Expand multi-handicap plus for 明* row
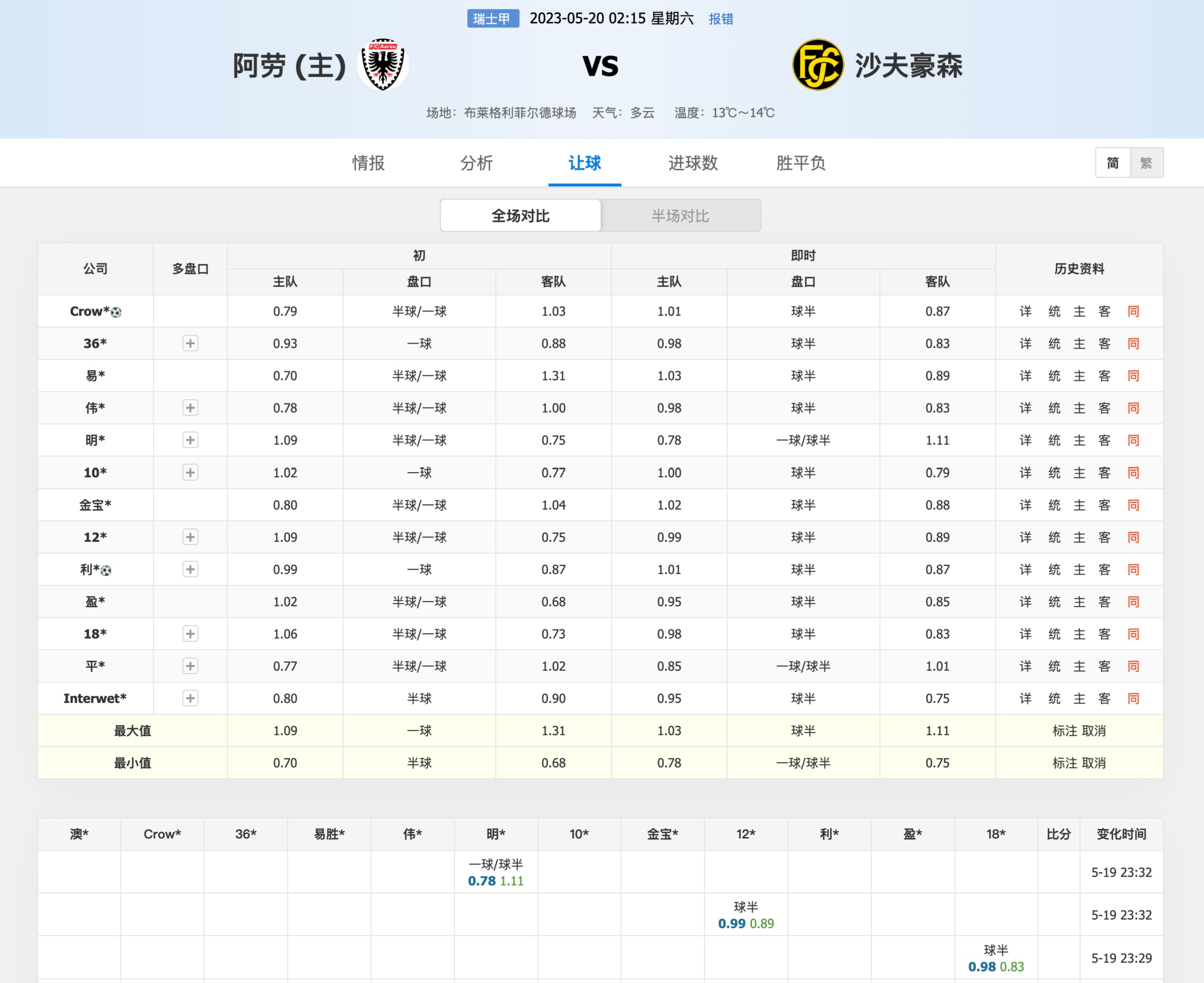 [x=190, y=440]
